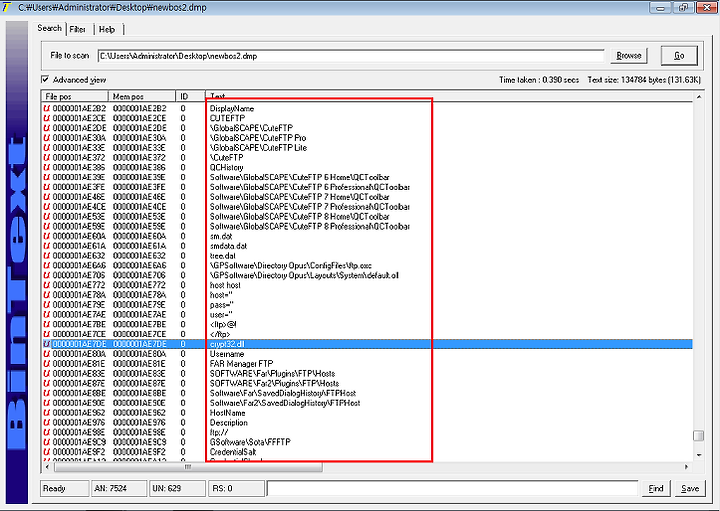Click the vertical scrollbar down arrow
This screenshot has width=720, height=511.
click(x=698, y=455)
